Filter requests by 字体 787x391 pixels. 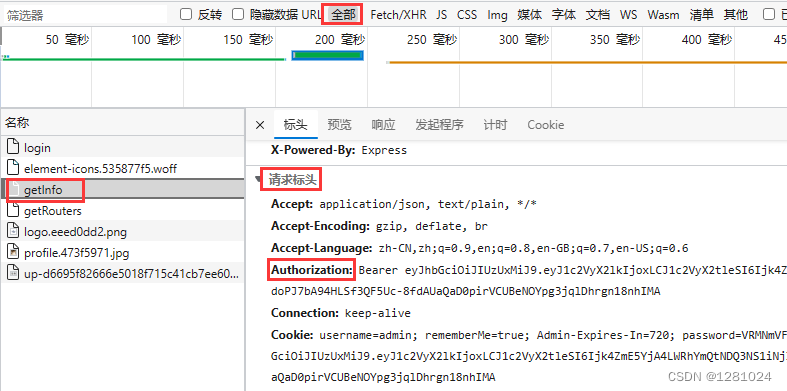(564, 15)
